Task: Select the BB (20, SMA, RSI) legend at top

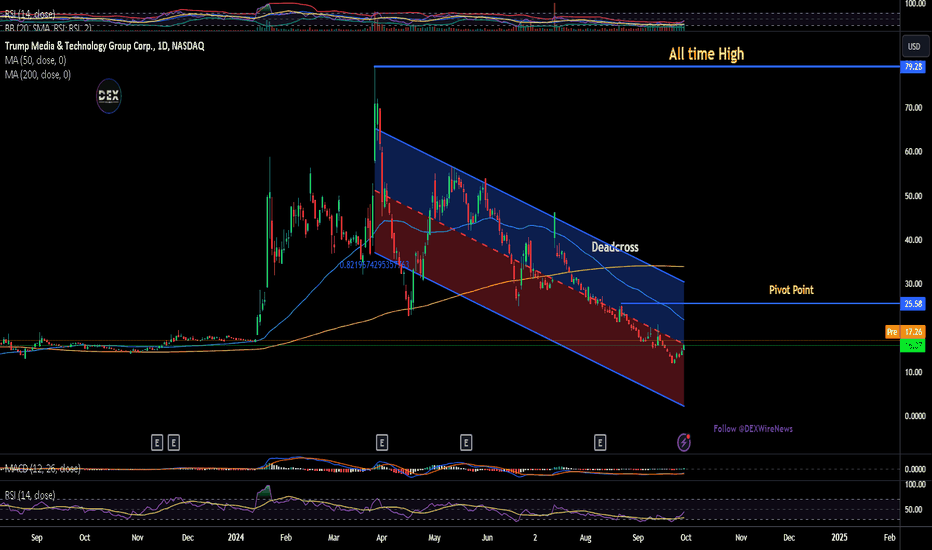Action: 48,27
